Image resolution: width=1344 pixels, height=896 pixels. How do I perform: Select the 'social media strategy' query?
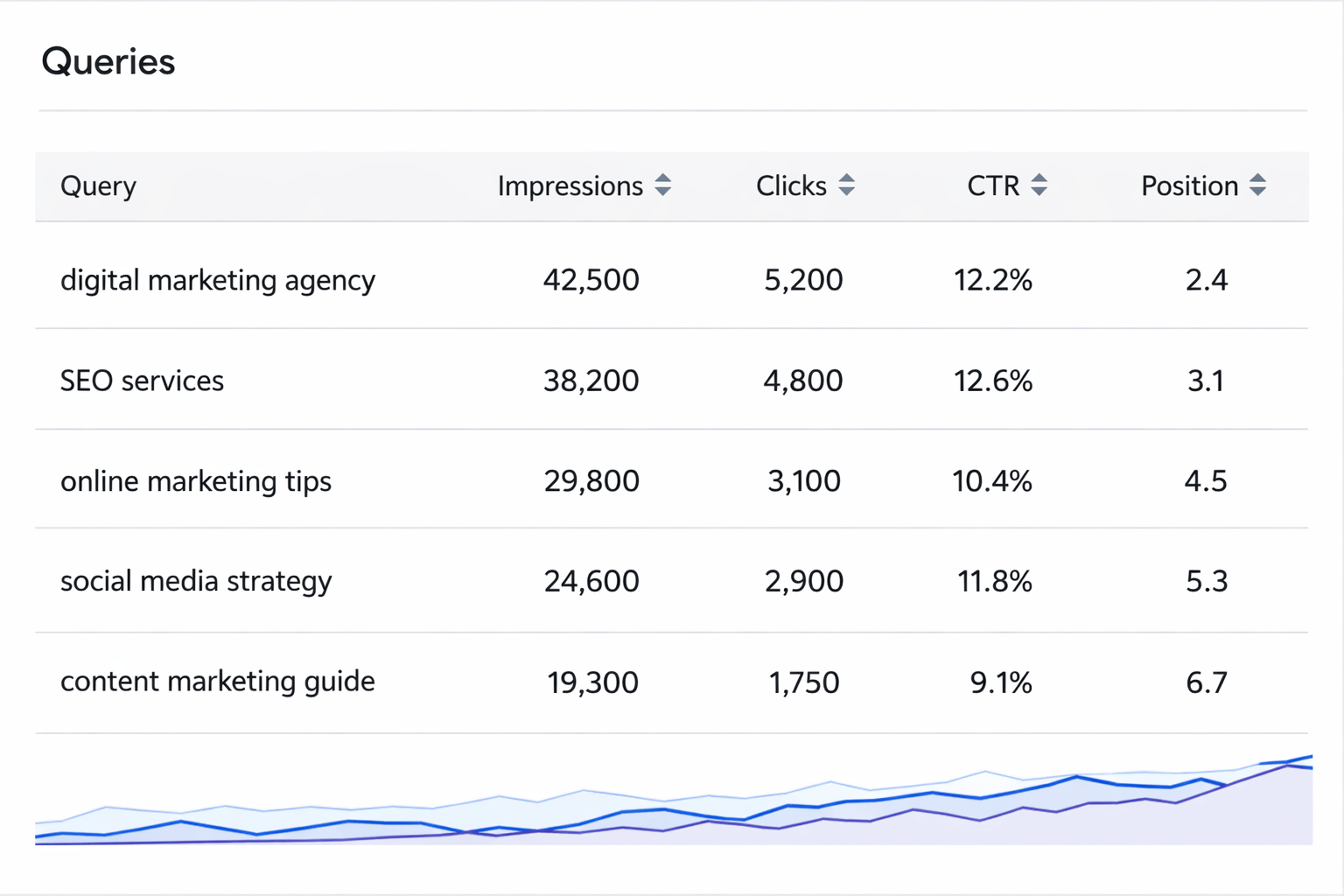(x=196, y=581)
